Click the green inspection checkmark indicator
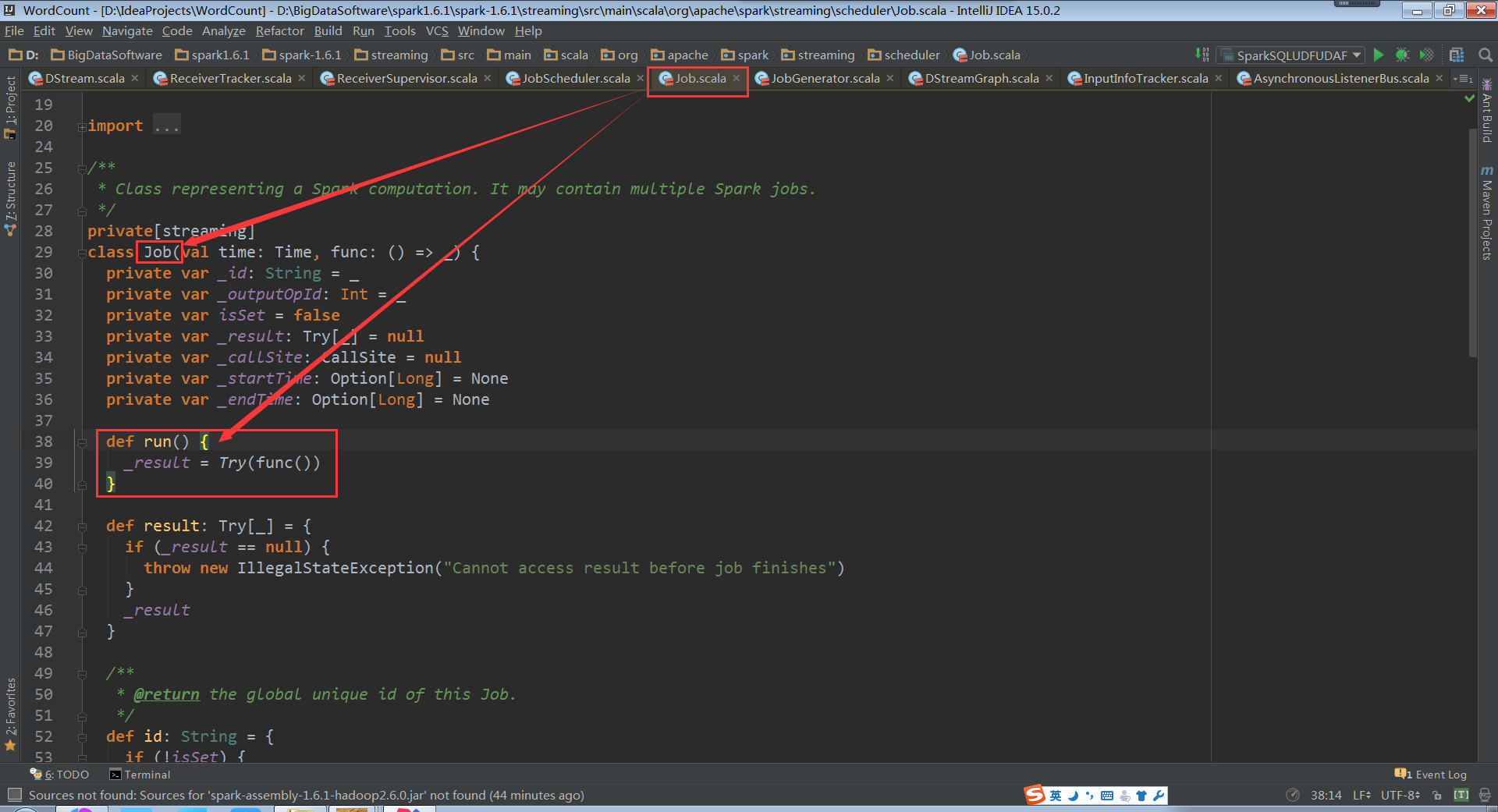The height and width of the screenshot is (812, 1498). [x=1470, y=98]
